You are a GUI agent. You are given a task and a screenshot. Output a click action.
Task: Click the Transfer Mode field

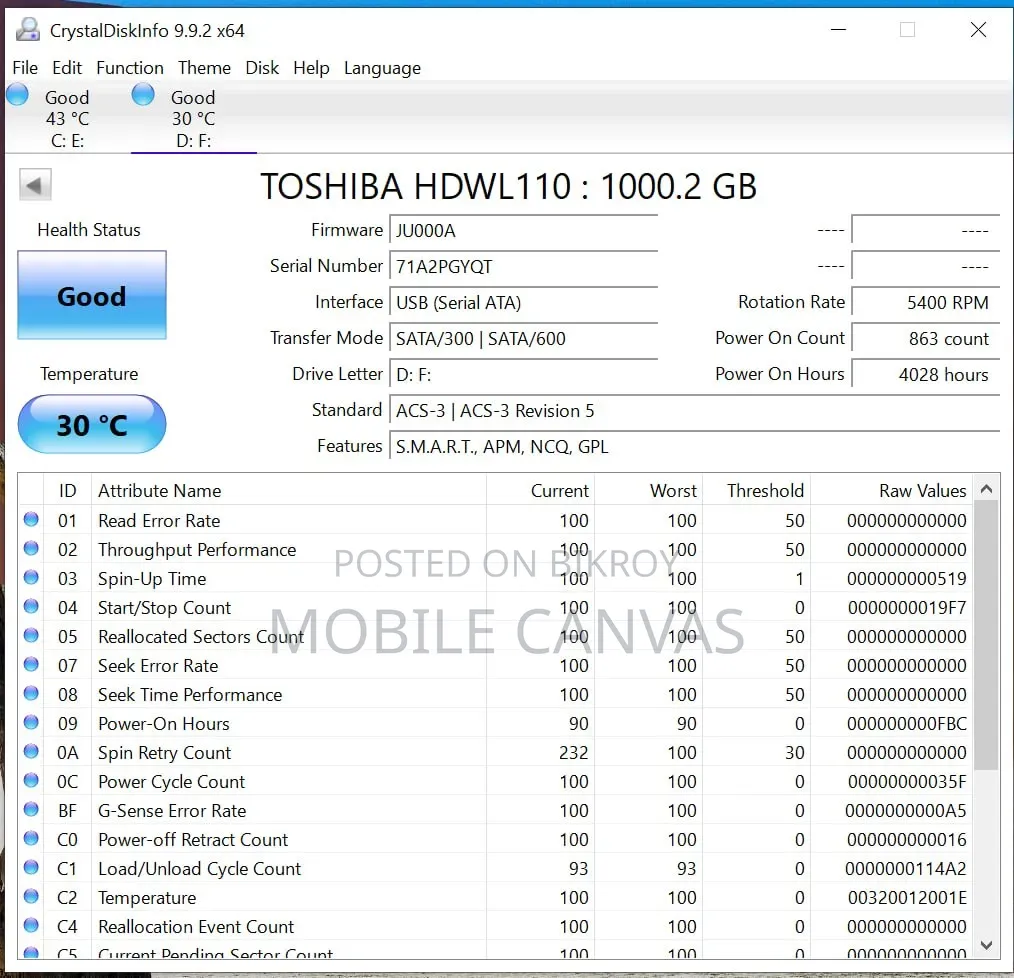point(523,338)
